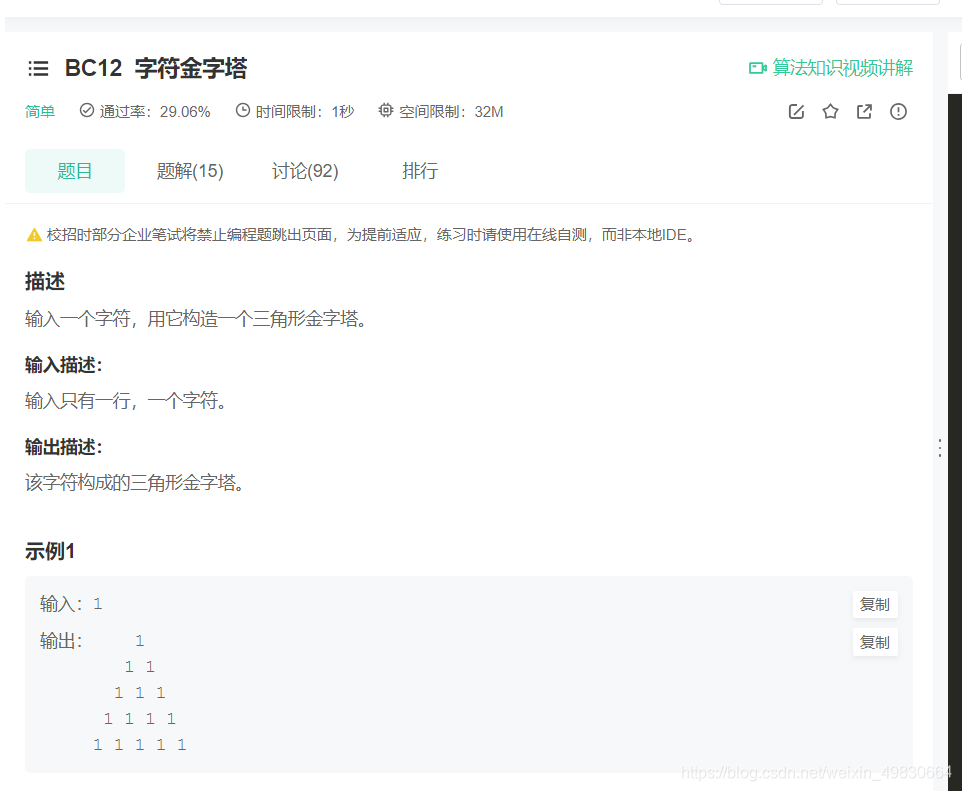Click the pass rate checkmark icon
This screenshot has height=791, width=962.
tap(87, 110)
